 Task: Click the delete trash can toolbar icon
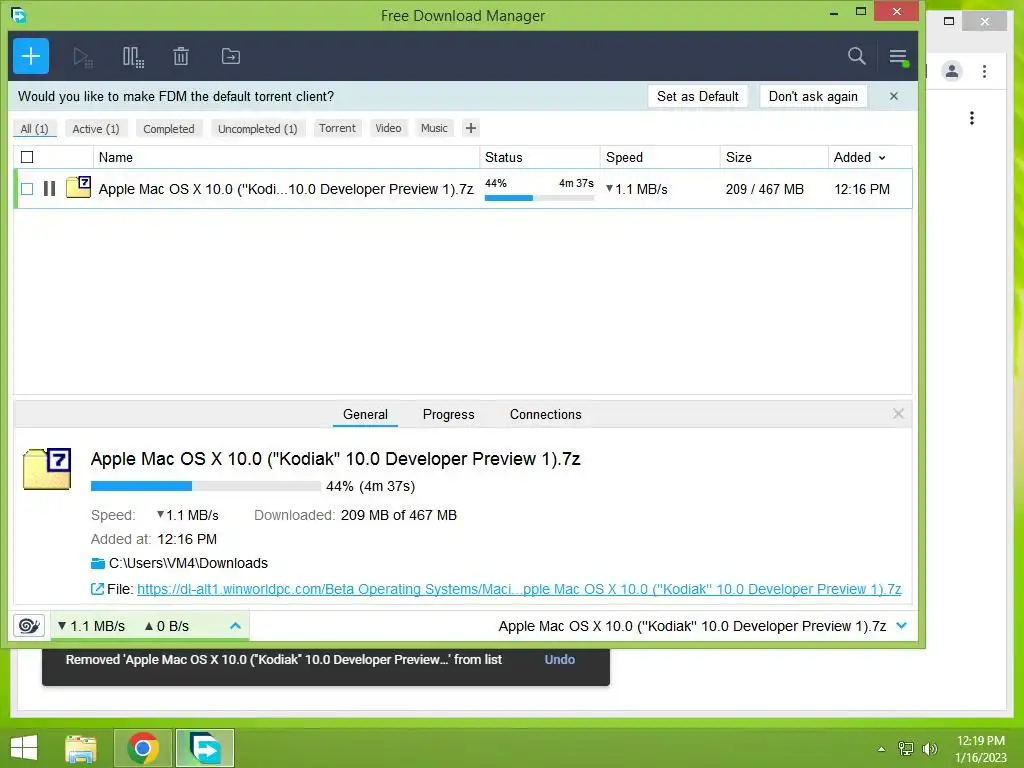click(x=181, y=57)
